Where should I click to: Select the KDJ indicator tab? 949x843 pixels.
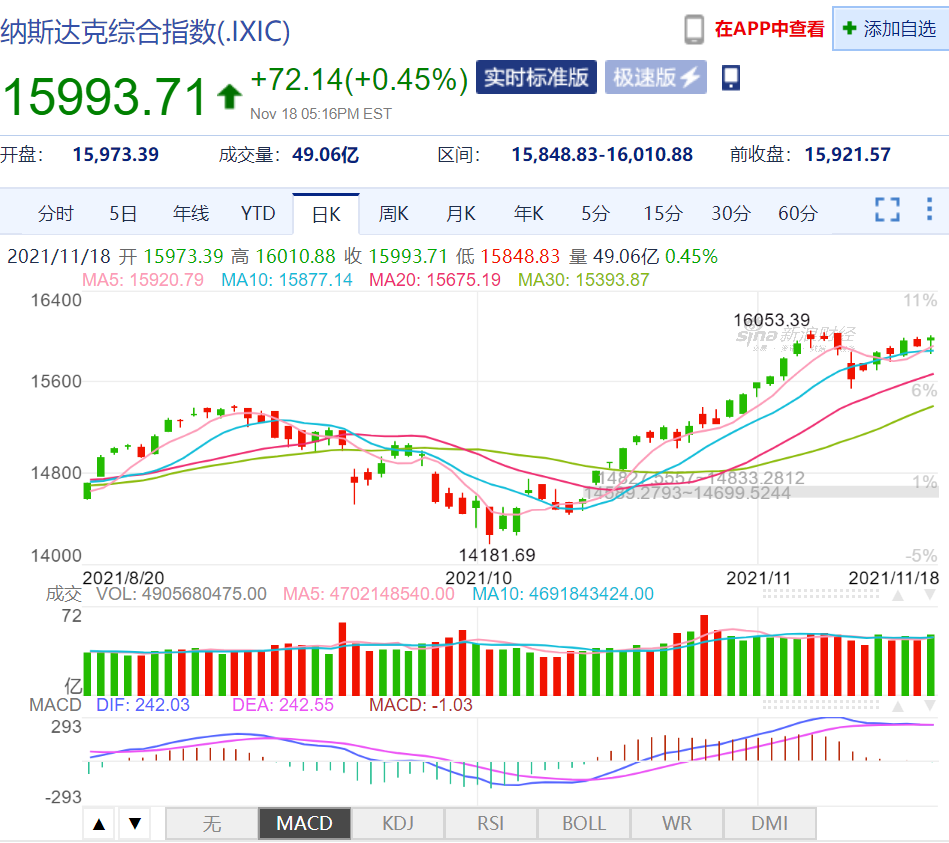click(398, 824)
